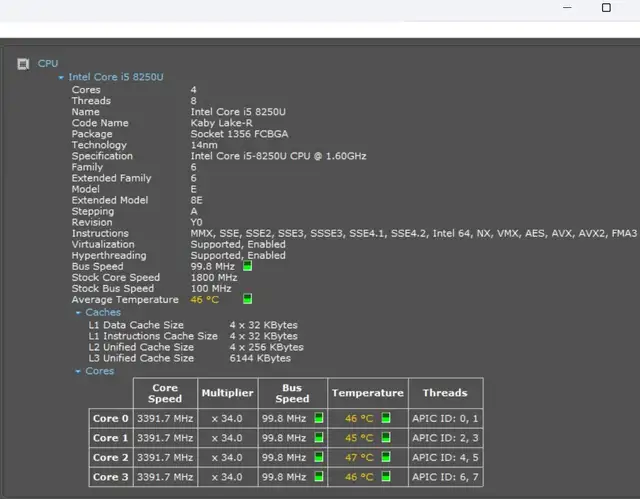The width and height of the screenshot is (640, 499).
Task: Click the 1800 MHz stock core speed value
Action: (214, 277)
